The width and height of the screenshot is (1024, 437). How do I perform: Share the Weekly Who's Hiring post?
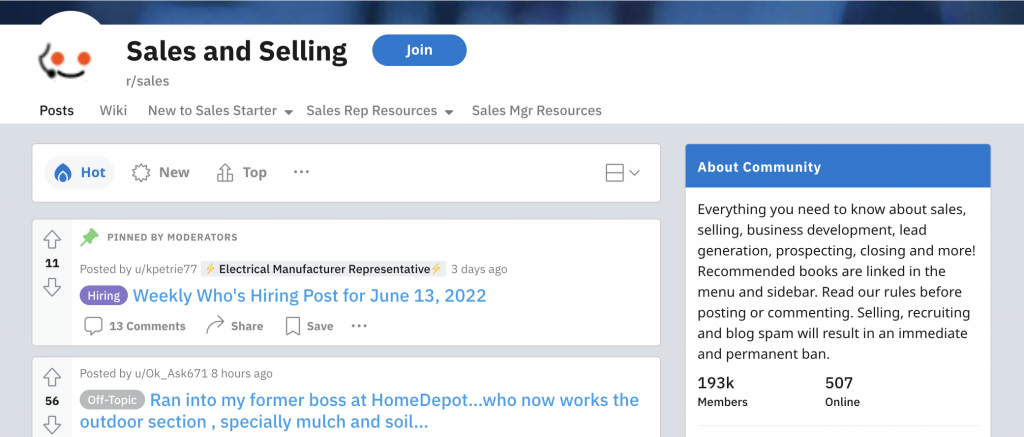(234, 326)
